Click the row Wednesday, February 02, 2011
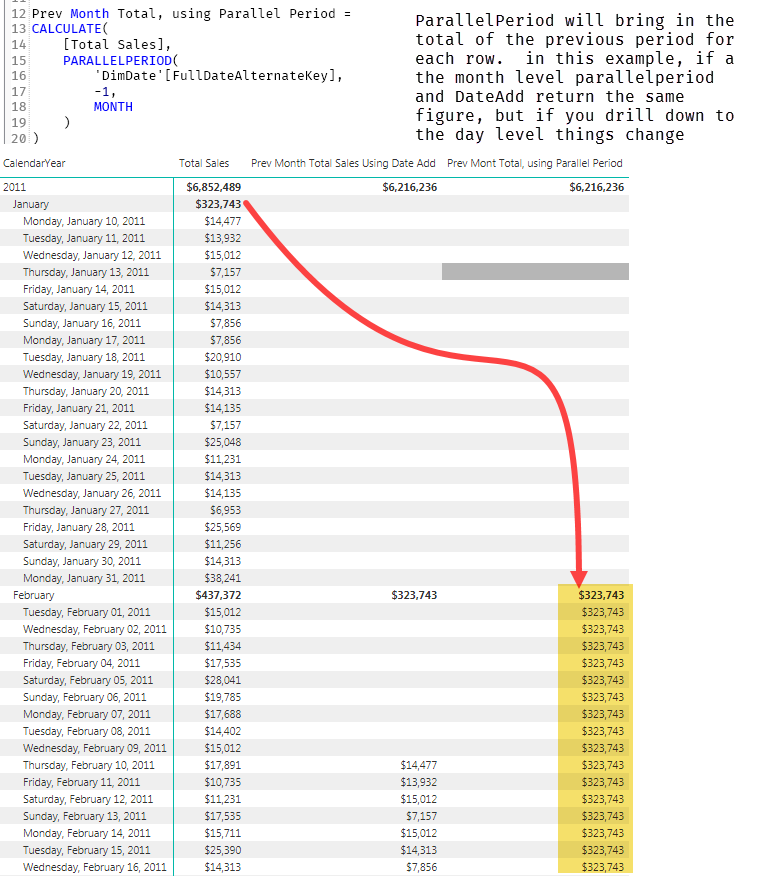This screenshot has width=764, height=876. [x=314, y=629]
